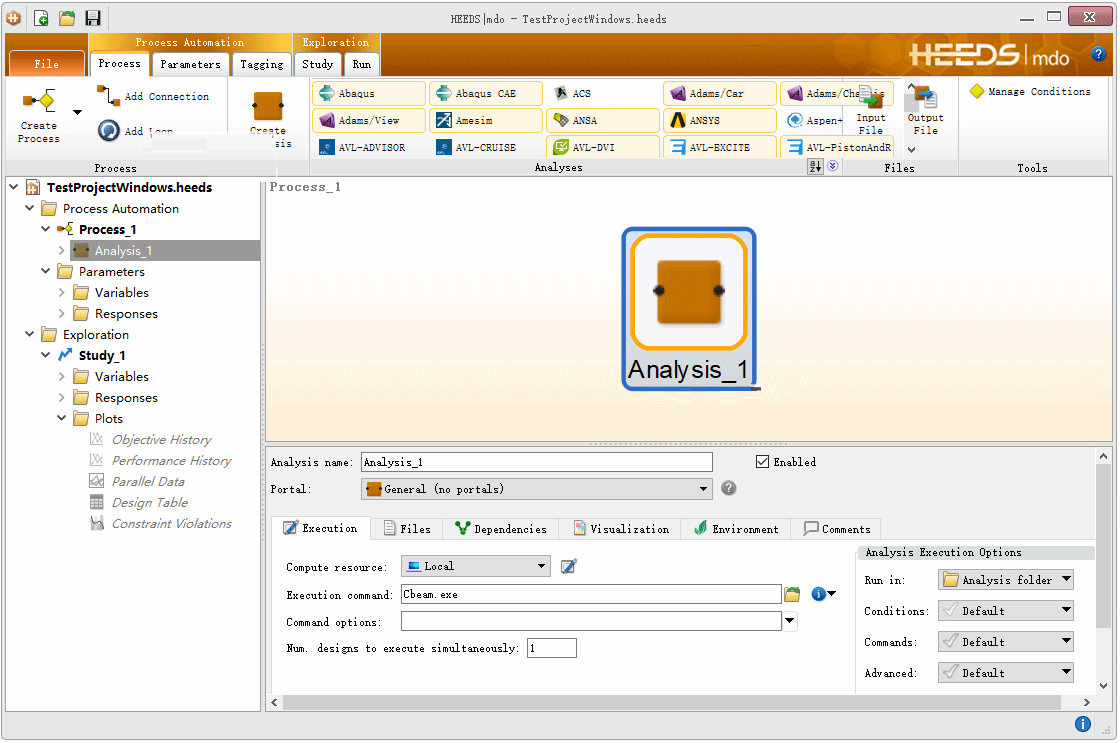Select the ACS analysis portal

(603, 94)
